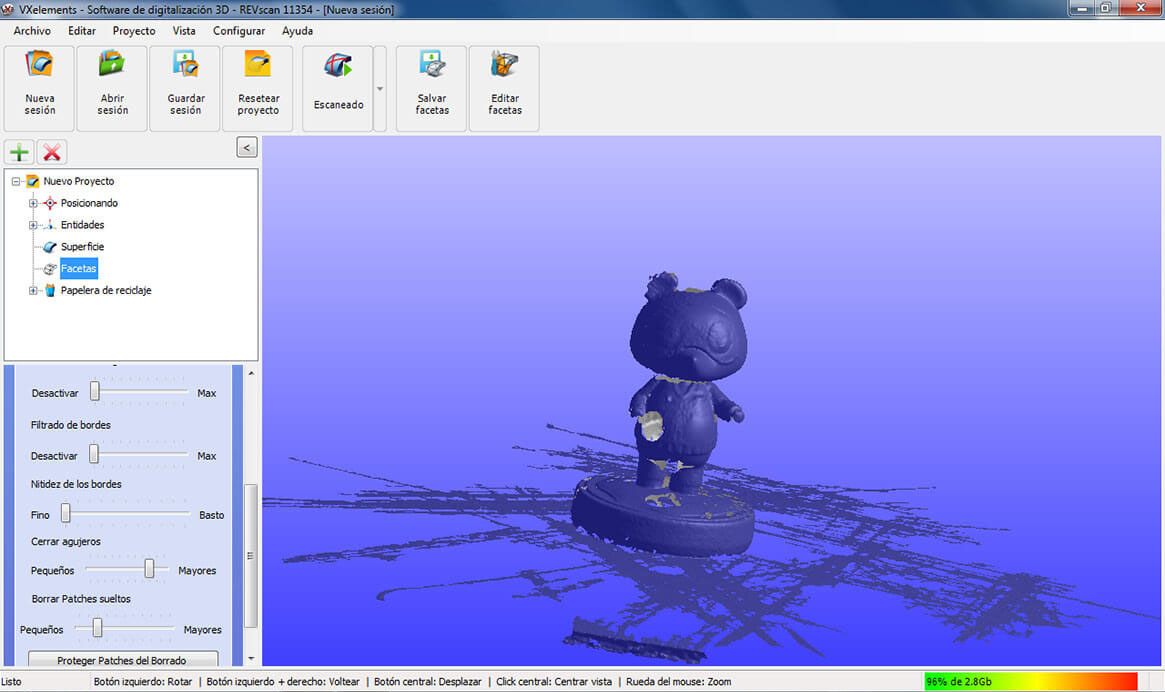Click the Listo status text
The height and width of the screenshot is (692, 1165).
(11, 682)
